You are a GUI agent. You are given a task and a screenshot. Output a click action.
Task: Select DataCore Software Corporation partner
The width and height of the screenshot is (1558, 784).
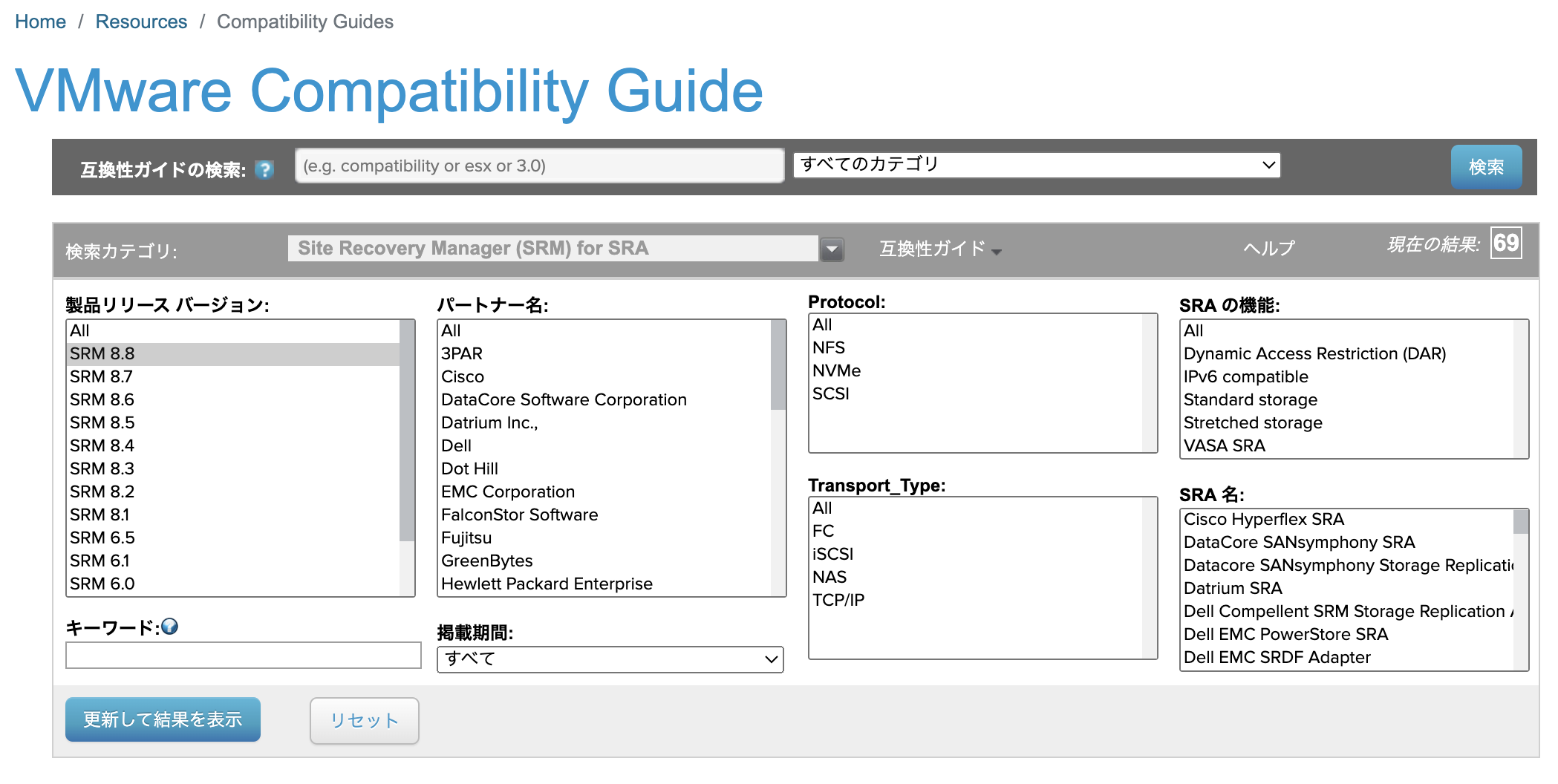coord(604,399)
